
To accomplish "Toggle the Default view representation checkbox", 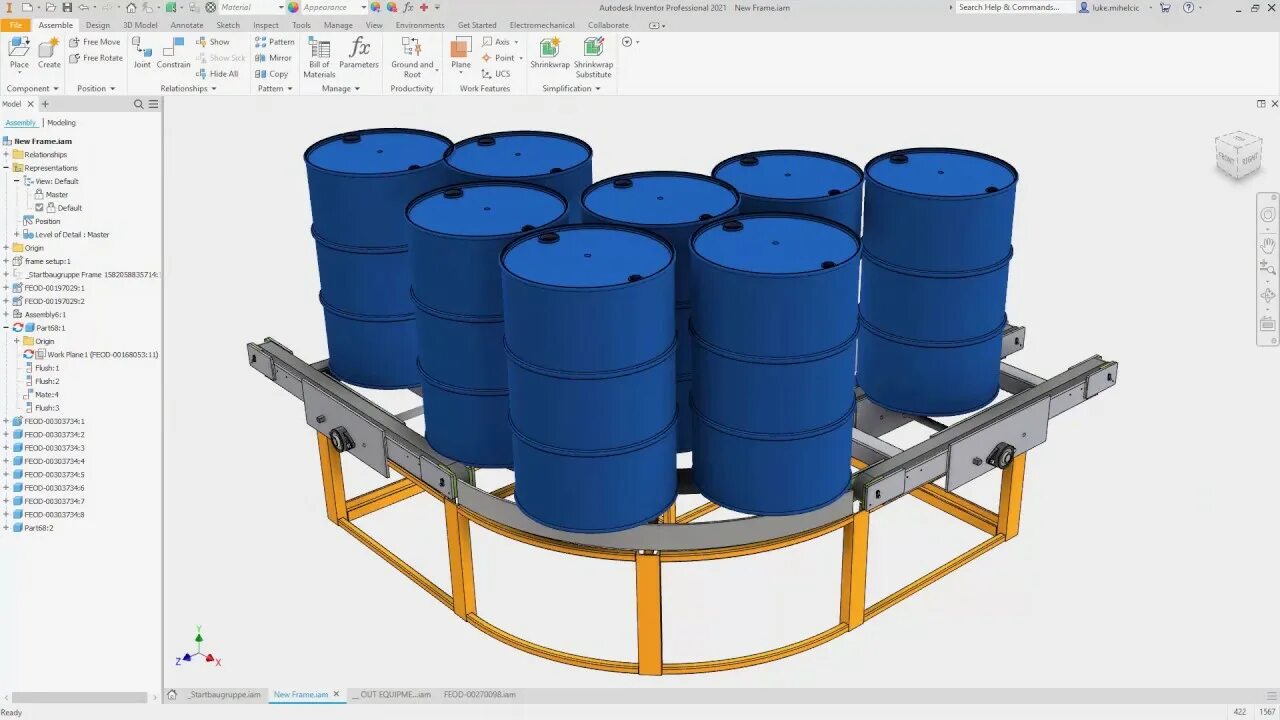I will (x=39, y=208).
